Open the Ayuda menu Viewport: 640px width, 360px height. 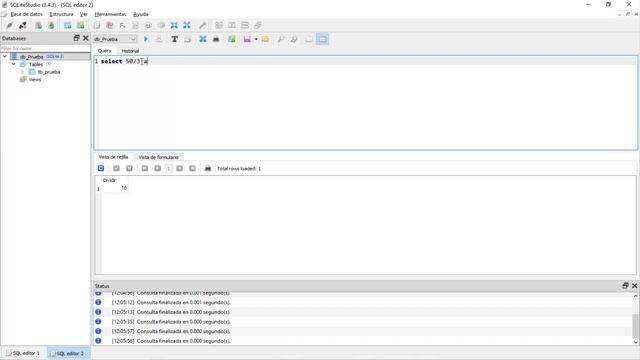(x=141, y=14)
